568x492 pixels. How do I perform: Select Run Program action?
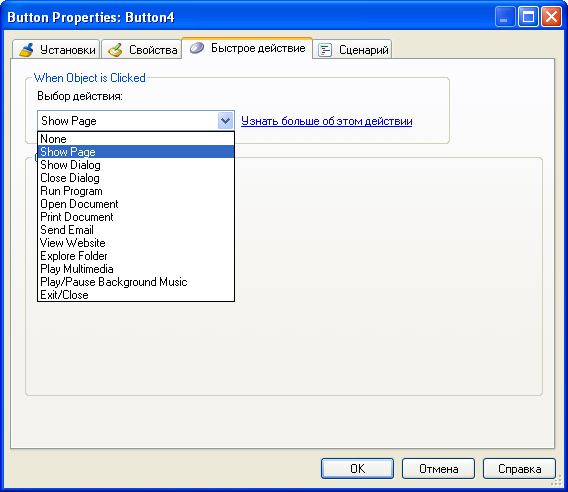coord(136,191)
